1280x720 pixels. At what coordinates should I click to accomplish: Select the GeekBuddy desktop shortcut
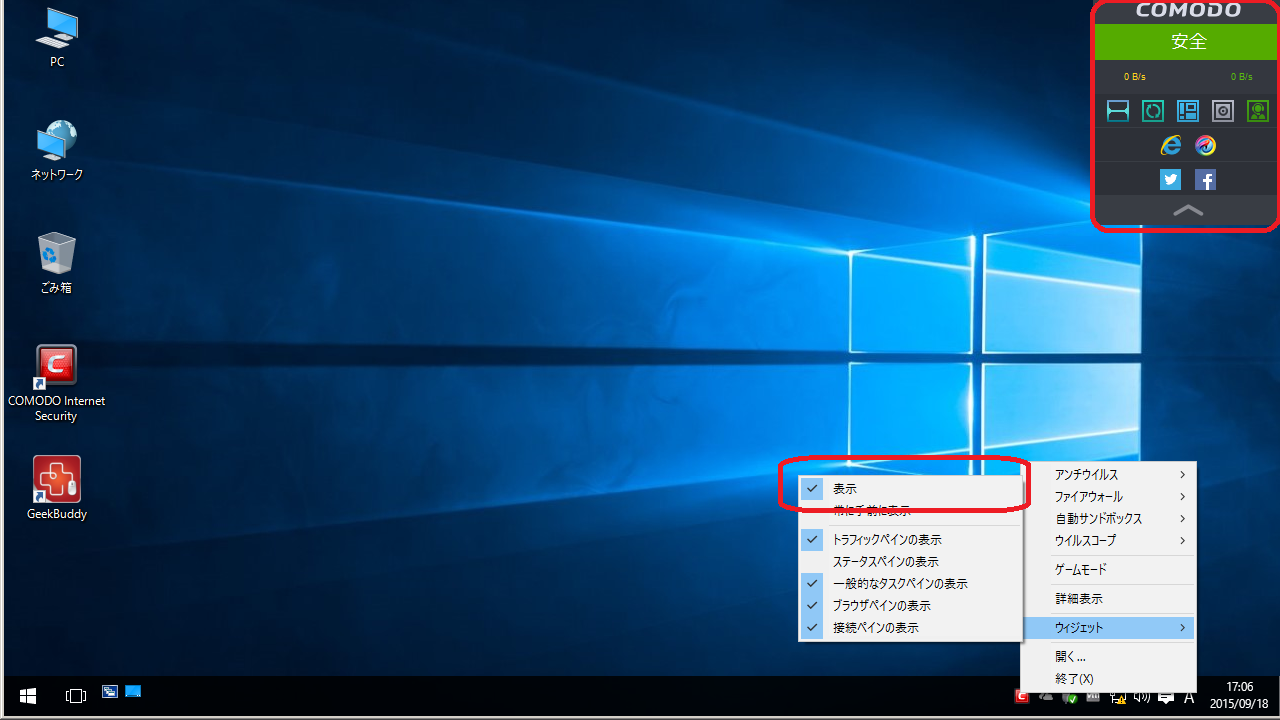[x=57, y=488]
